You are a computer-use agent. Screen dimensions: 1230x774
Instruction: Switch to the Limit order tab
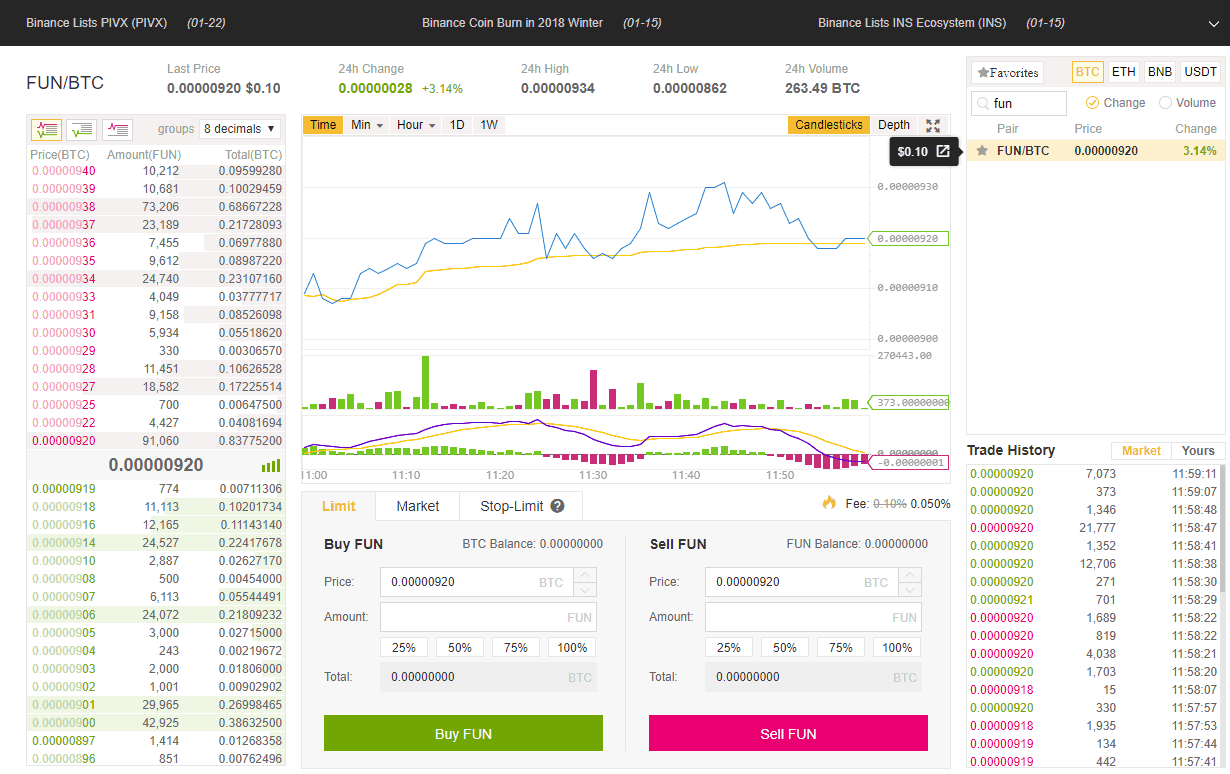(339, 506)
